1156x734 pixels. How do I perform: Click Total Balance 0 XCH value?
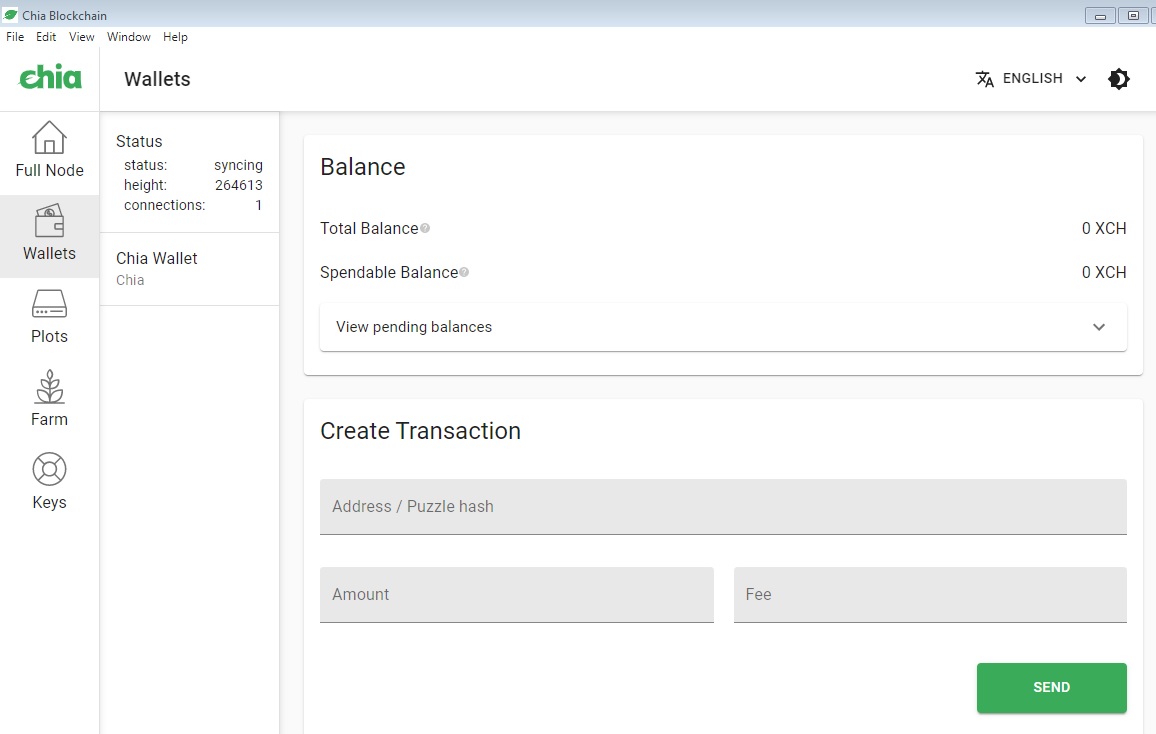pyautogui.click(x=1104, y=228)
